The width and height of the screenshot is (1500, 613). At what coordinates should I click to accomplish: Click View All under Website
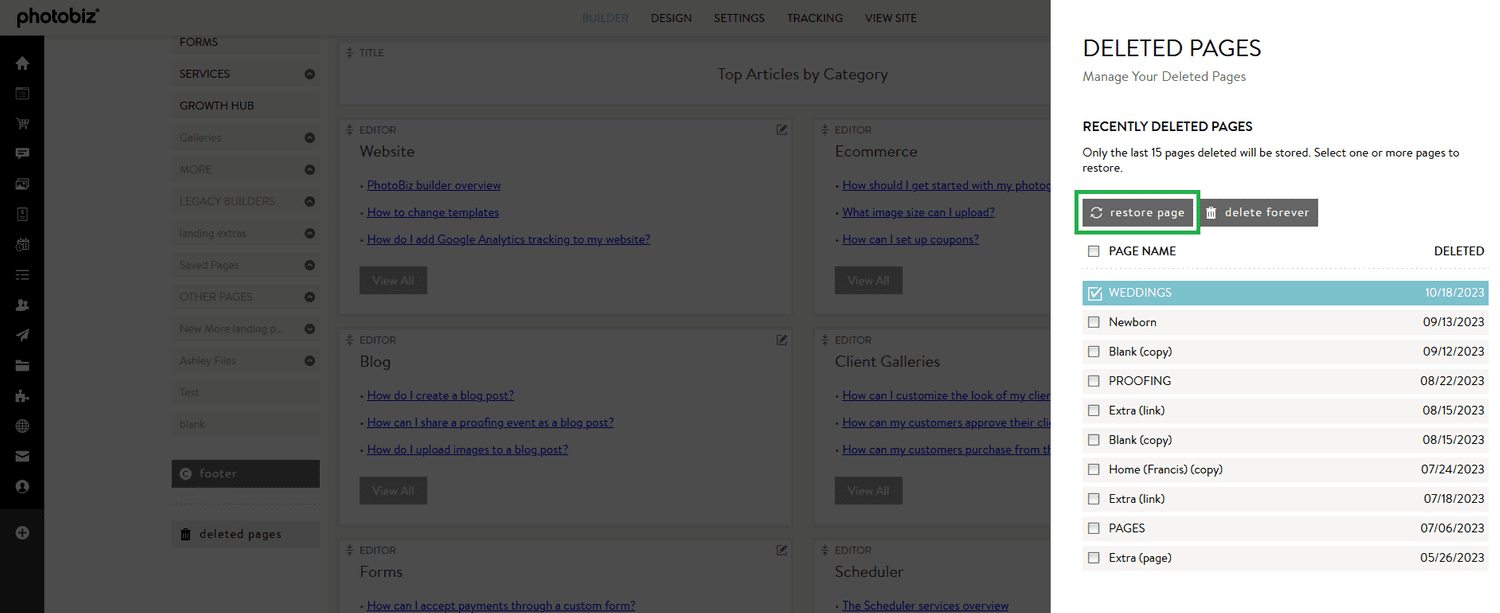click(393, 281)
